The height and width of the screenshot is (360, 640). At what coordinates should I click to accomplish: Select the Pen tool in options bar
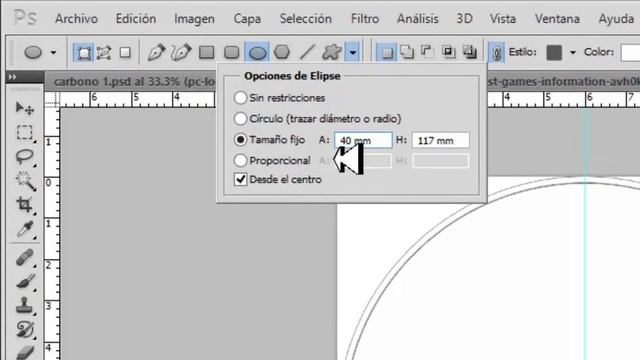coord(156,52)
